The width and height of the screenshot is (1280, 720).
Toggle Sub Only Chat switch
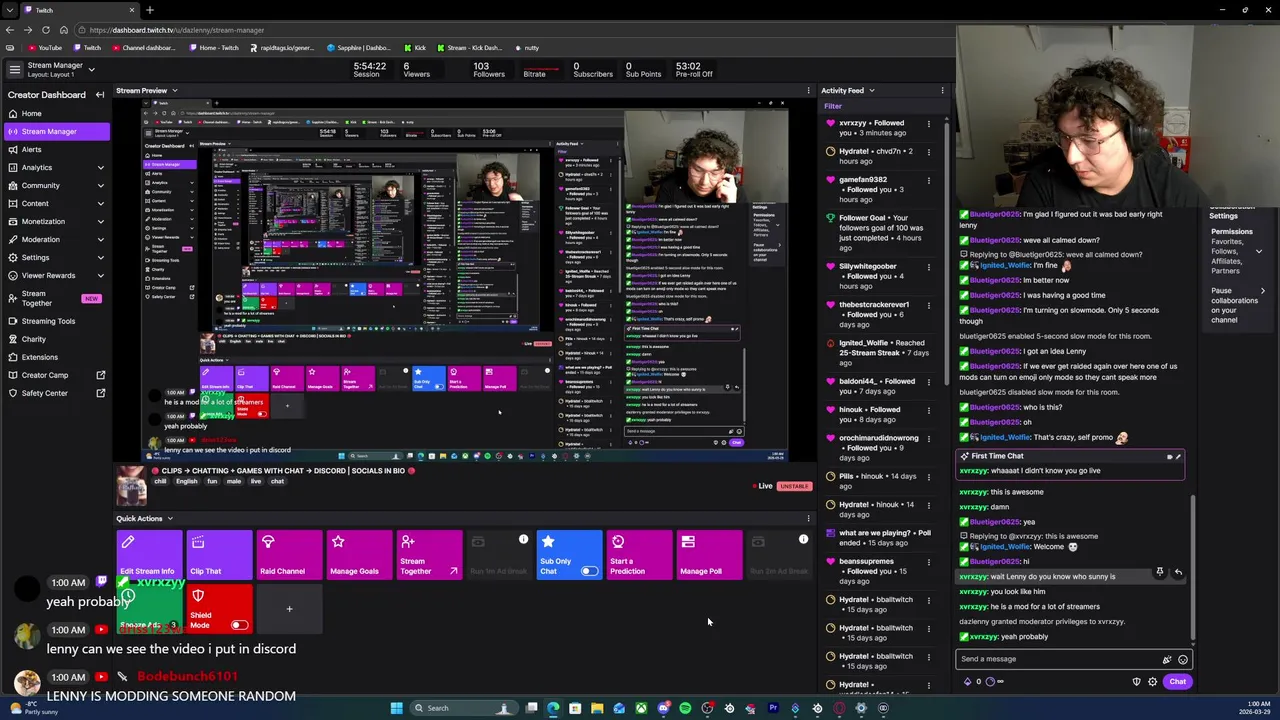tap(589, 571)
